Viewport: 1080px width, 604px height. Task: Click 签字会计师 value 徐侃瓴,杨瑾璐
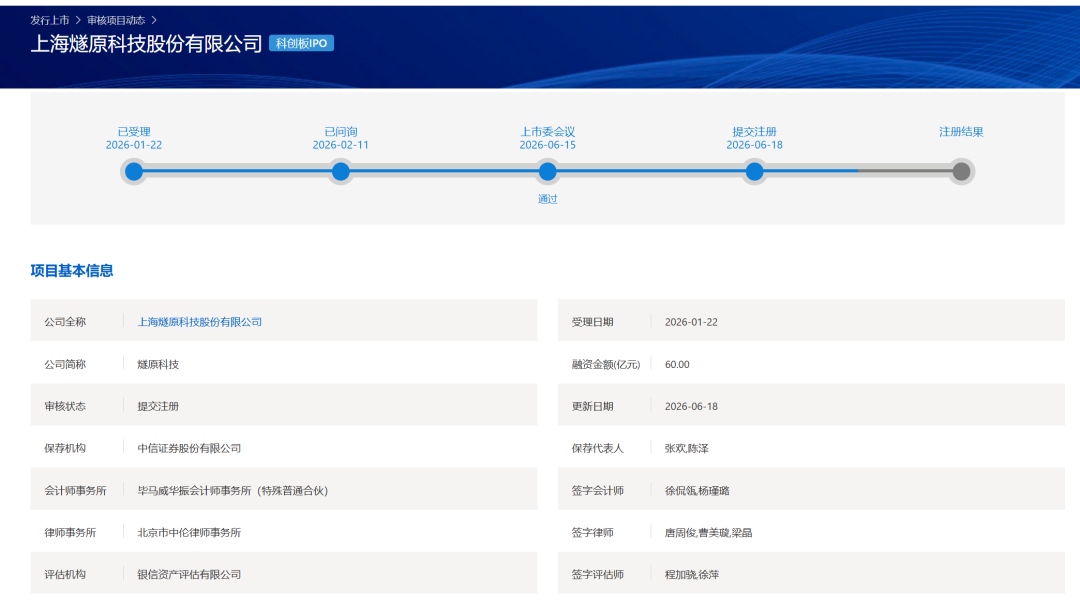click(696, 490)
